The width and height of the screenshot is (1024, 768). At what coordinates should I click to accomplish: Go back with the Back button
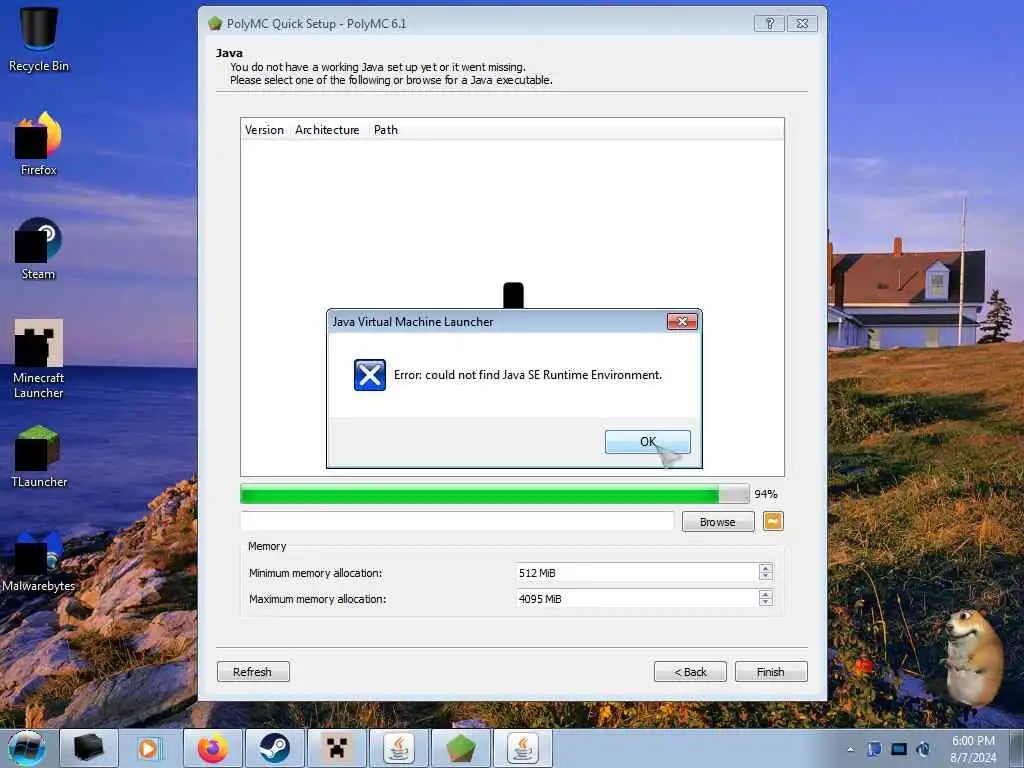[x=690, y=672]
